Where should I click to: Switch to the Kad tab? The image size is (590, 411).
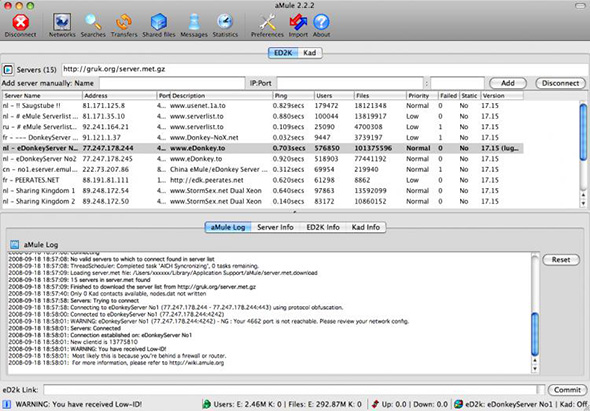point(310,53)
